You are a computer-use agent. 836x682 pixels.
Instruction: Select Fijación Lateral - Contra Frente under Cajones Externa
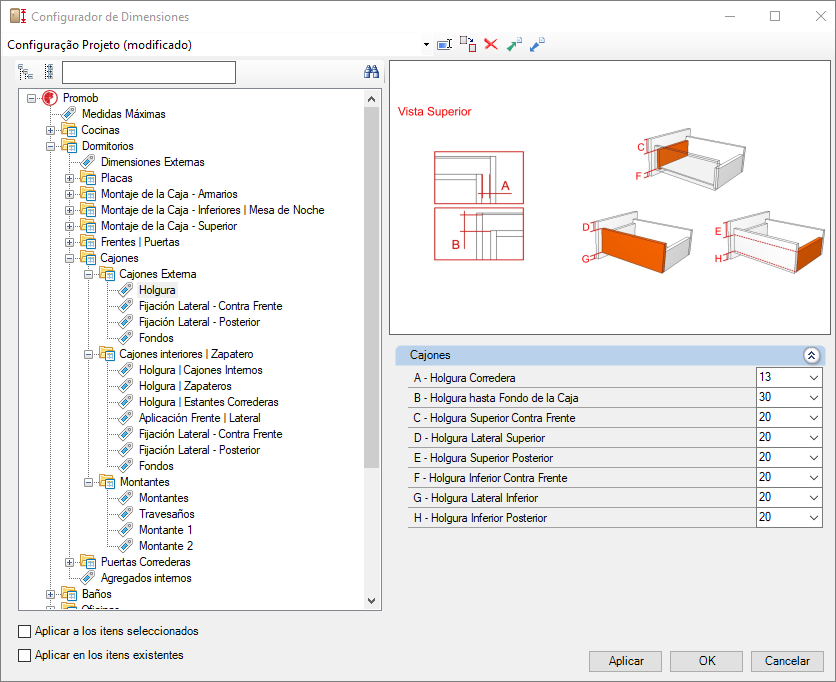coord(210,306)
